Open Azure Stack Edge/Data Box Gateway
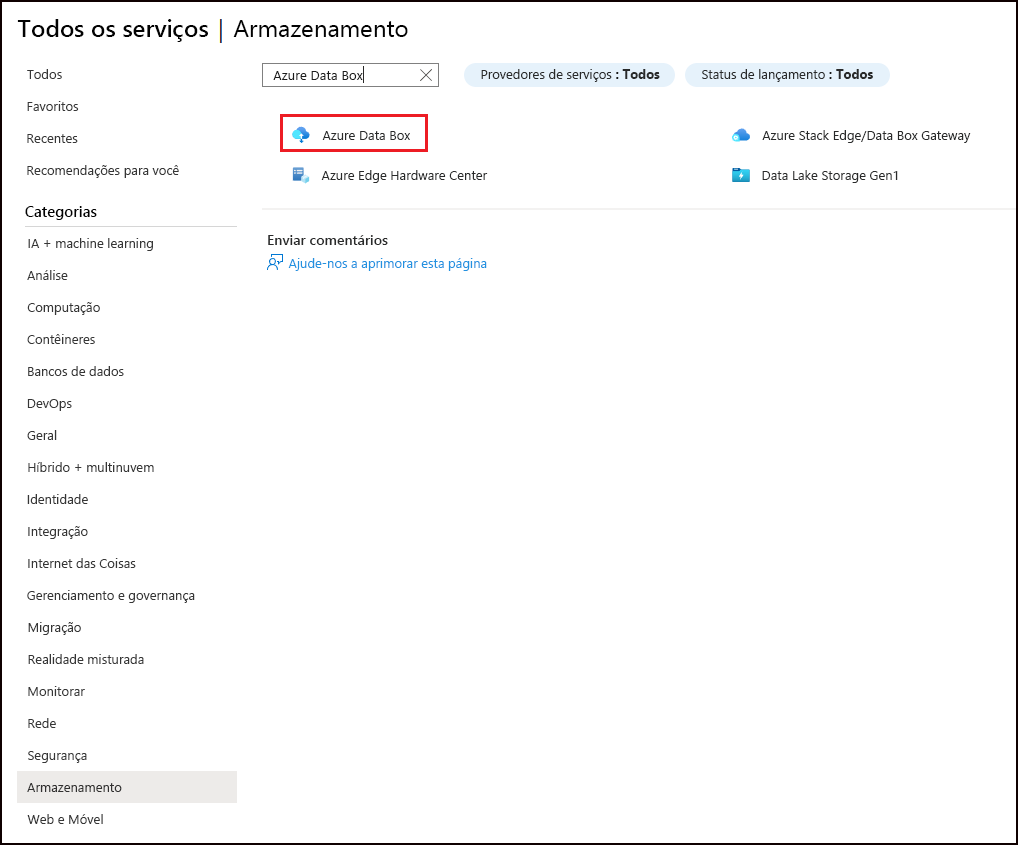This screenshot has width=1018, height=845. pyautogui.click(x=866, y=135)
